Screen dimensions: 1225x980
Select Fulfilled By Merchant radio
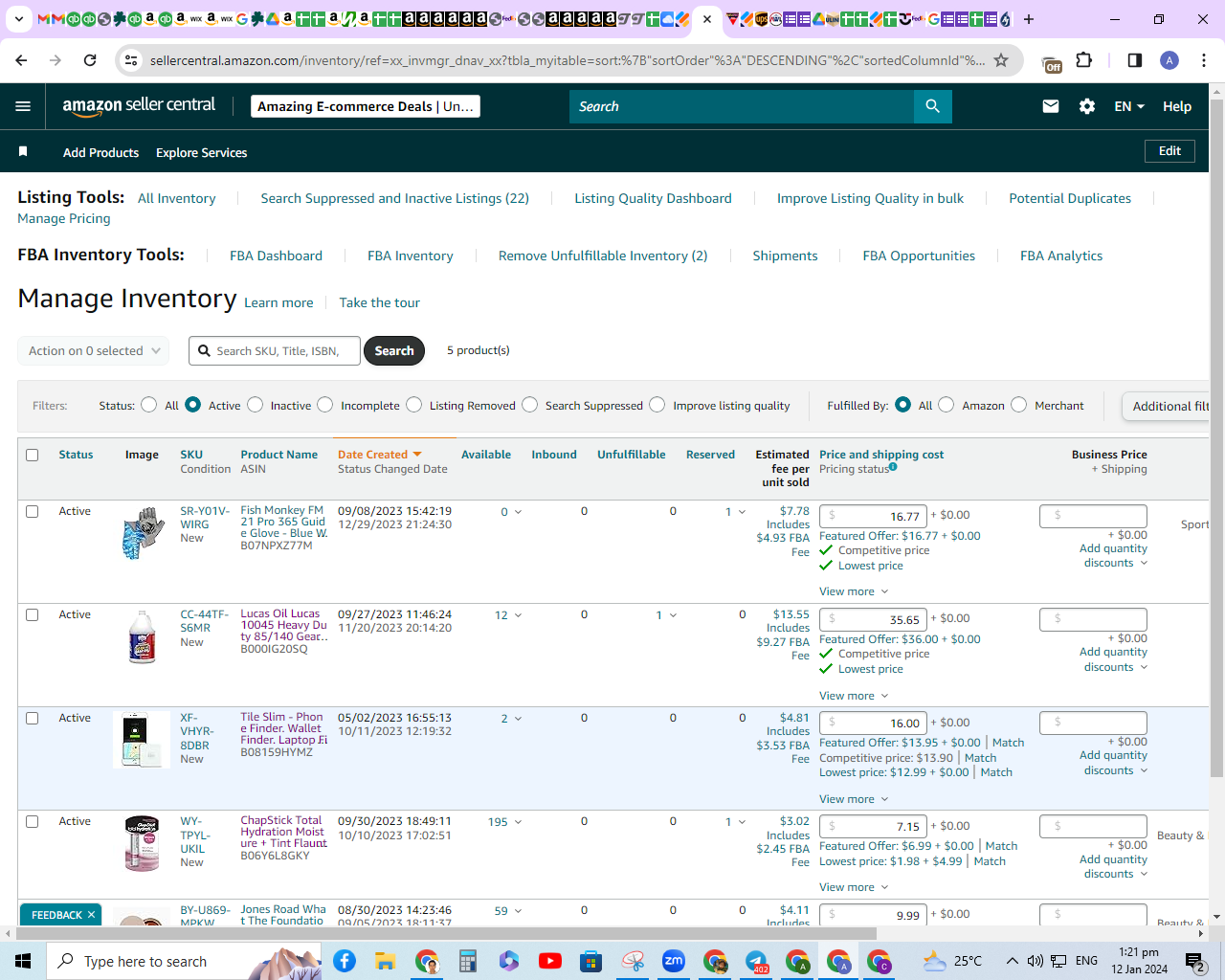[1019, 405]
